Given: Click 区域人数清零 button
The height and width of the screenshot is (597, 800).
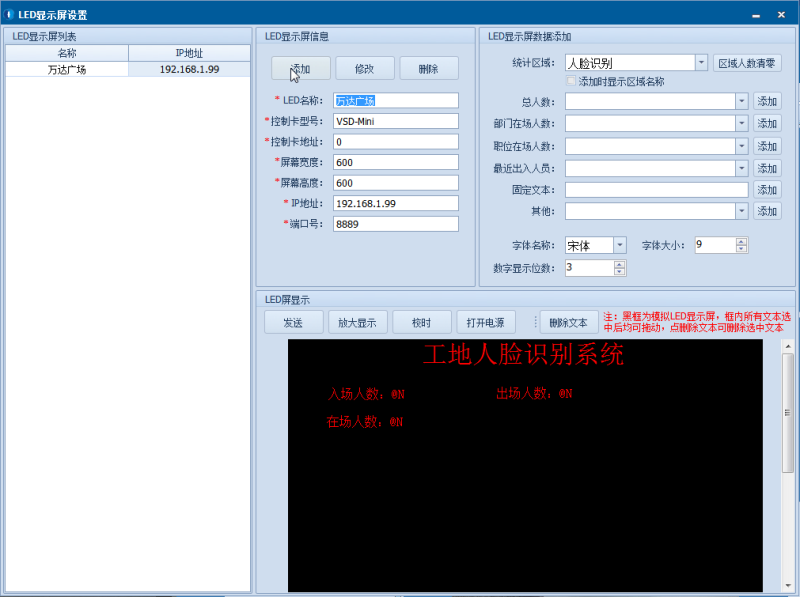Looking at the screenshot, I should 748,63.
